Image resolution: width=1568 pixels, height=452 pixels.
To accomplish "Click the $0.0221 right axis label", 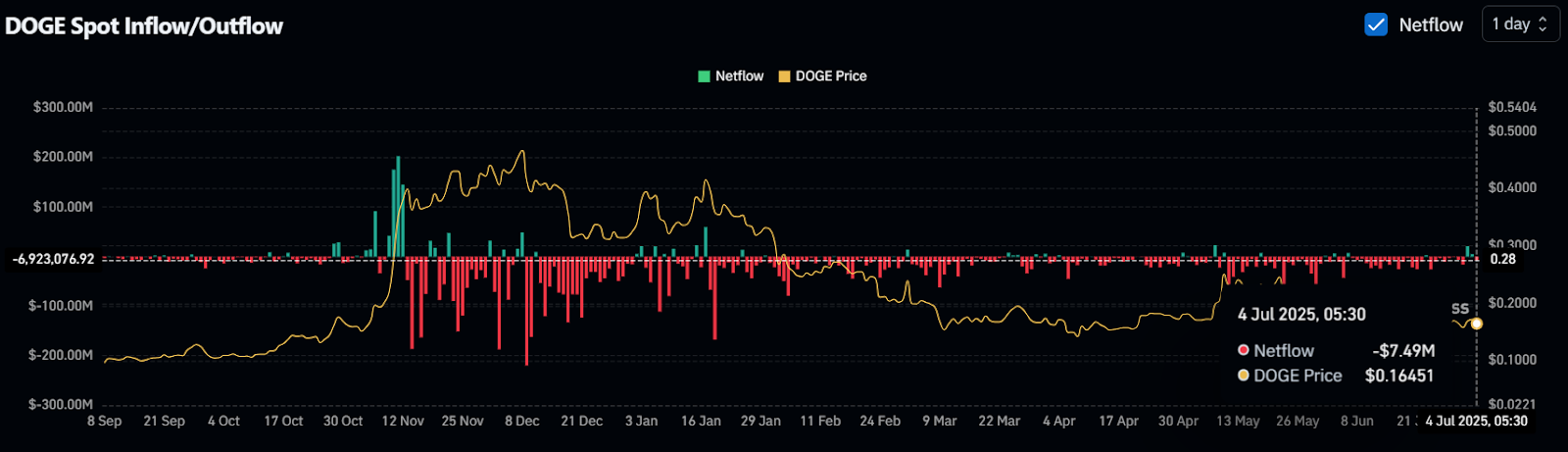I will [x=1512, y=404].
